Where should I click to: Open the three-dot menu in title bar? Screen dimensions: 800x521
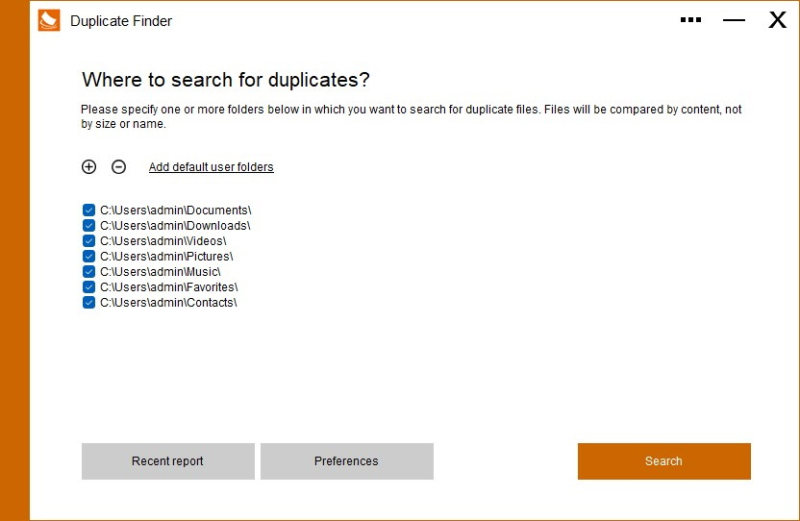tap(690, 20)
